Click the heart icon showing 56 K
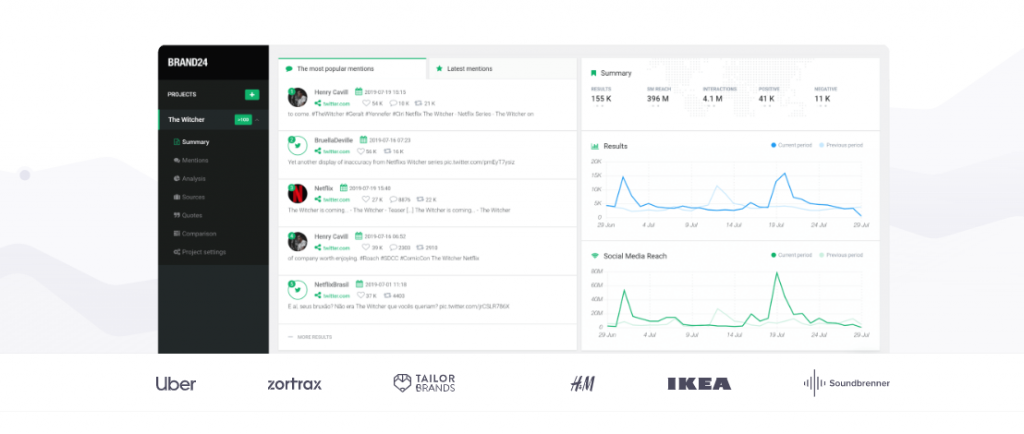 pos(360,151)
